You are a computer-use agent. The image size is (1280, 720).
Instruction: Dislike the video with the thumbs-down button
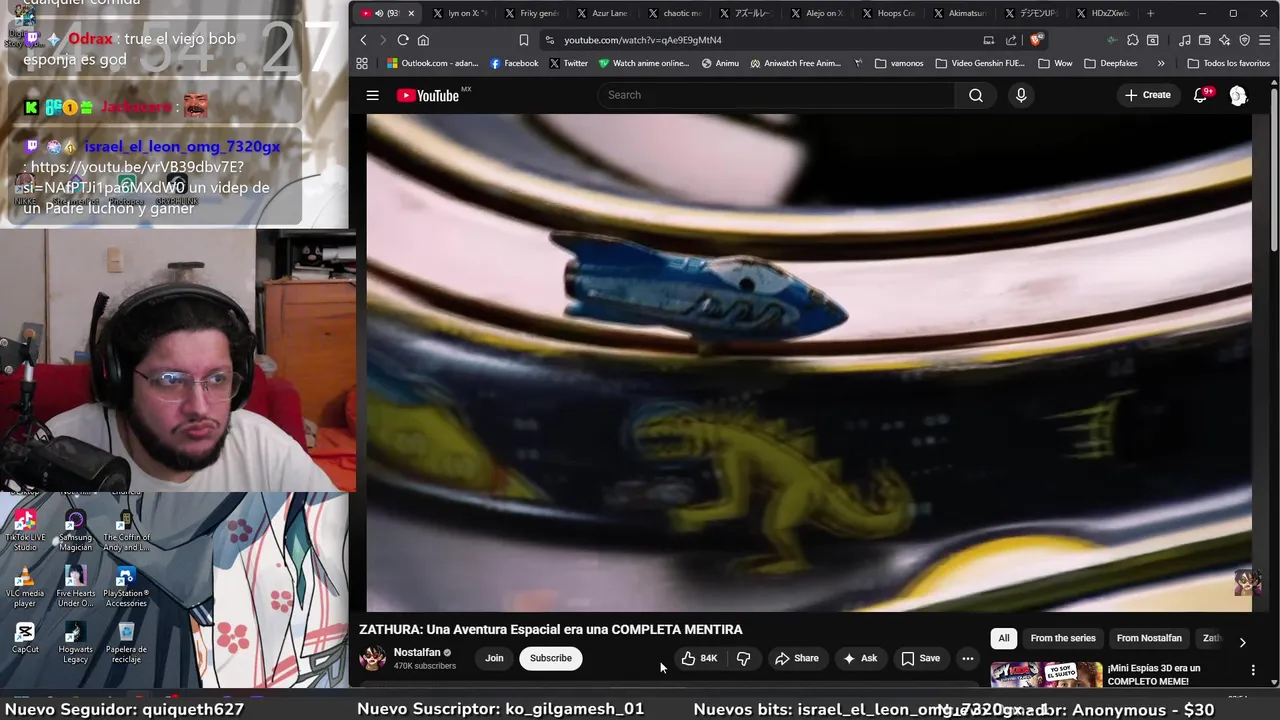pos(743,658)
